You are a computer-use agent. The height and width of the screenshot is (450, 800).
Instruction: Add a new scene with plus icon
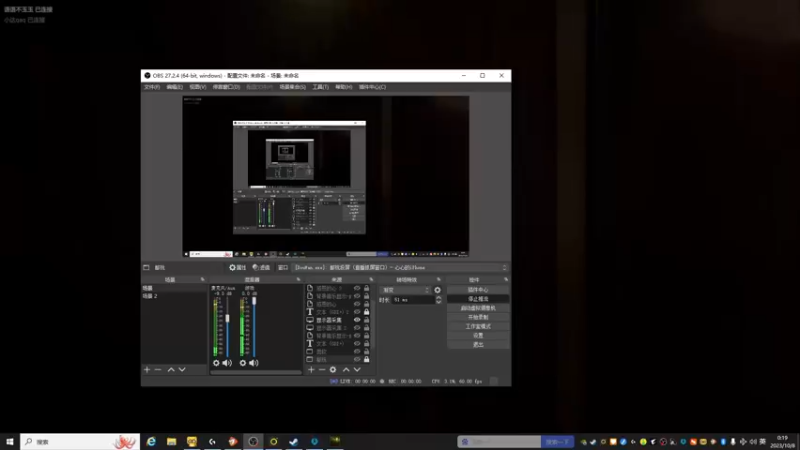147,369
